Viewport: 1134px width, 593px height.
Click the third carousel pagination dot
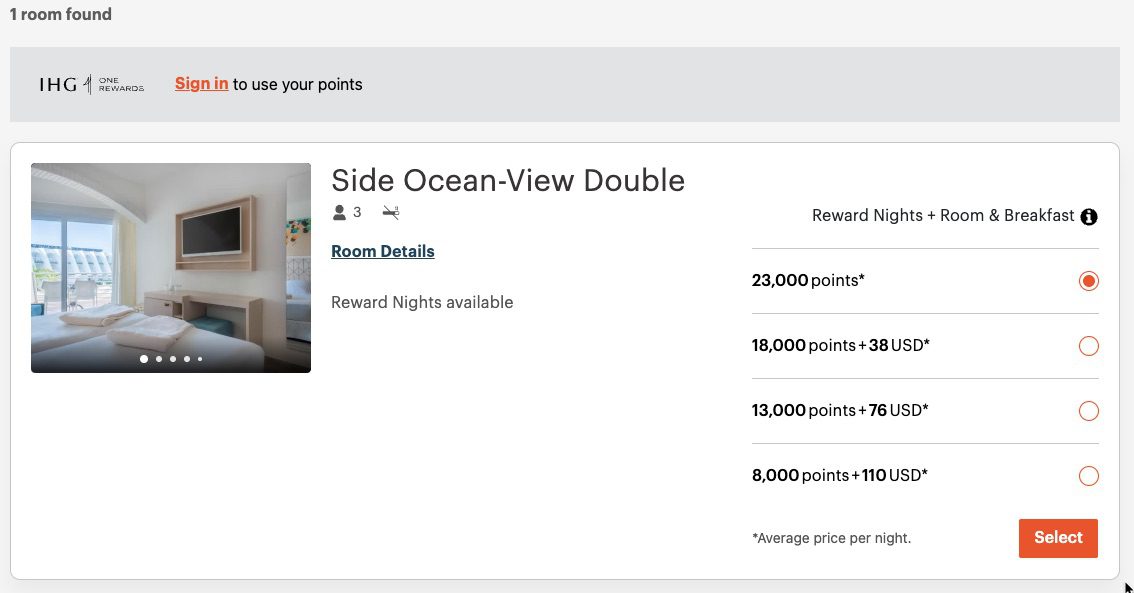[x=171, y=358]
